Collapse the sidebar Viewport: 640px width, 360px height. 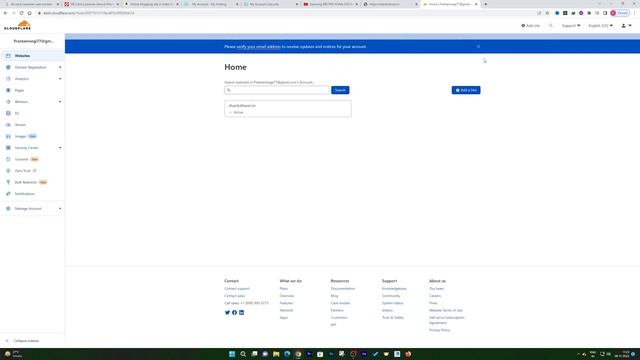tap(22, 340)
